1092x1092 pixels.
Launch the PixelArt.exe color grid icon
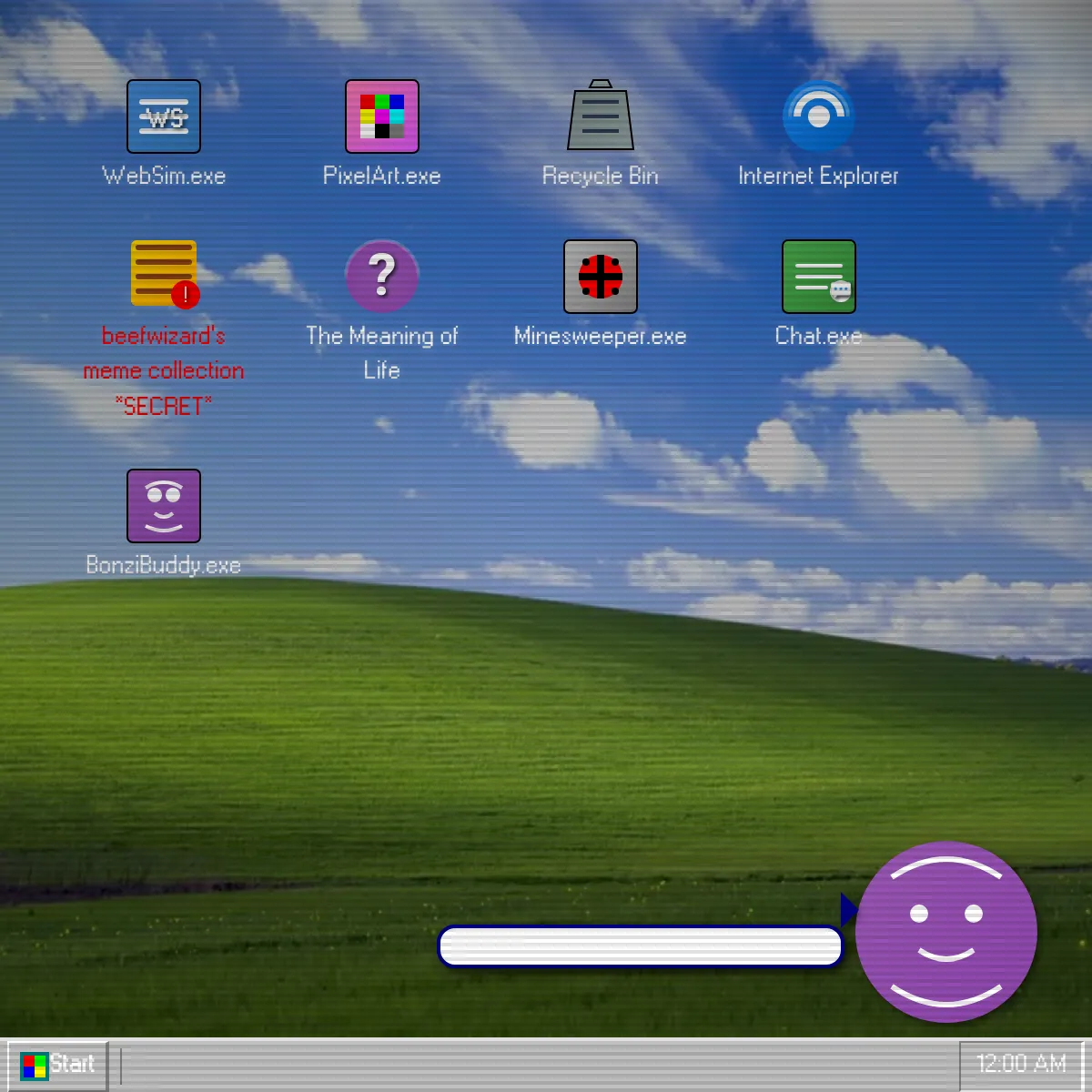[x=382, y=116]
